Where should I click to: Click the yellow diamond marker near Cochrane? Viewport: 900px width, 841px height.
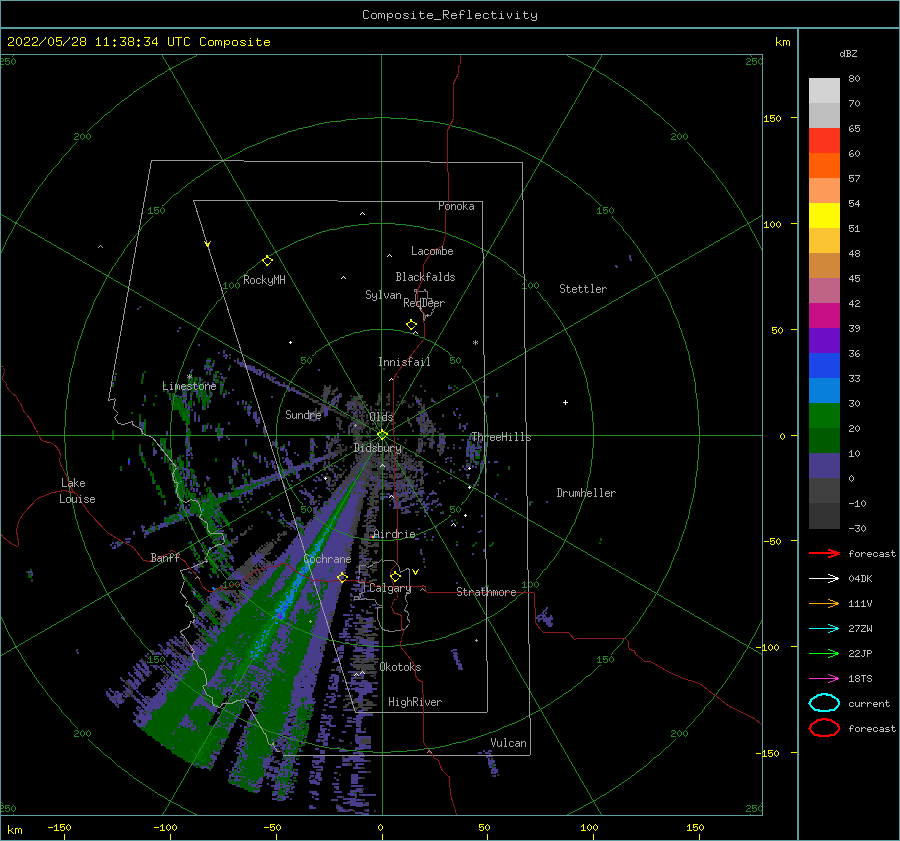coord(342,577)
